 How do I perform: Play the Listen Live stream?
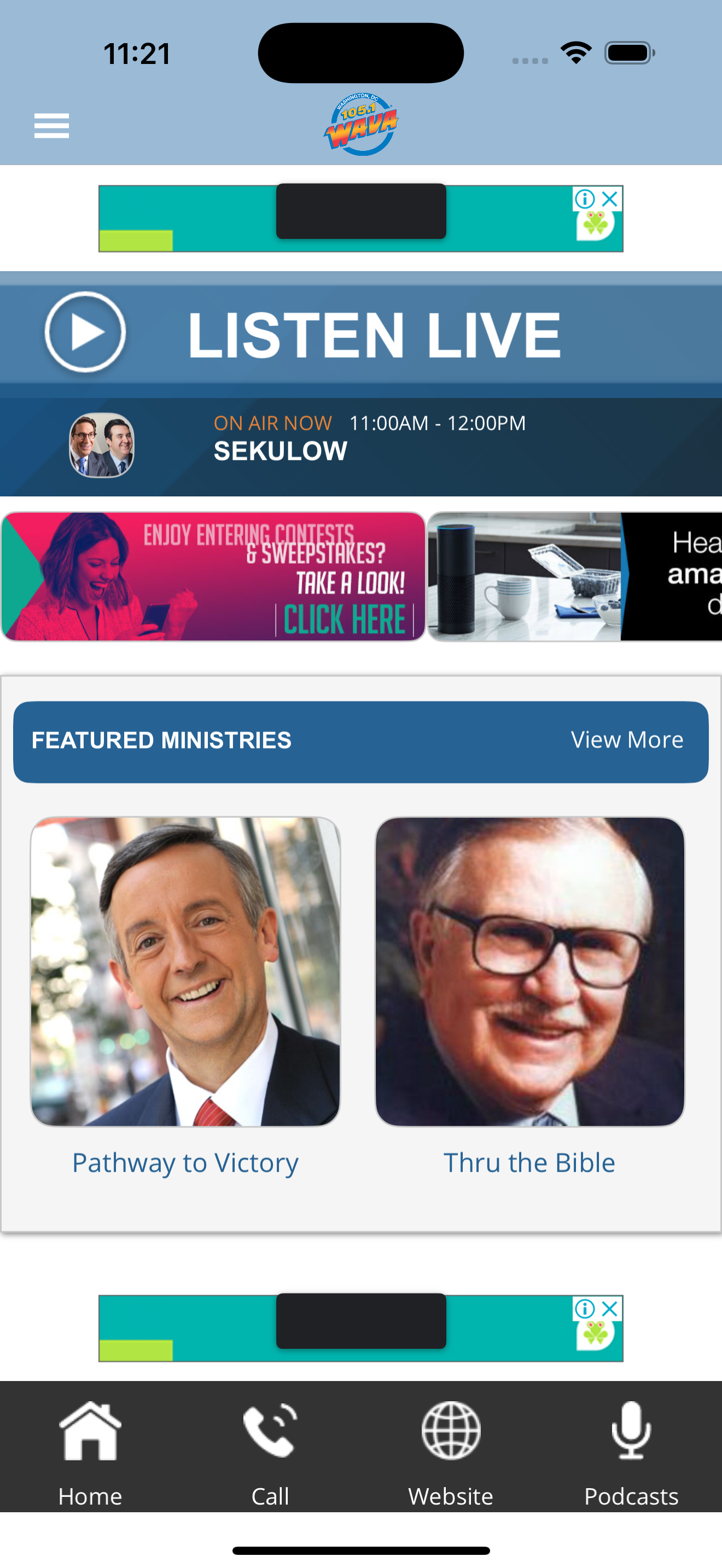(85, 332)
